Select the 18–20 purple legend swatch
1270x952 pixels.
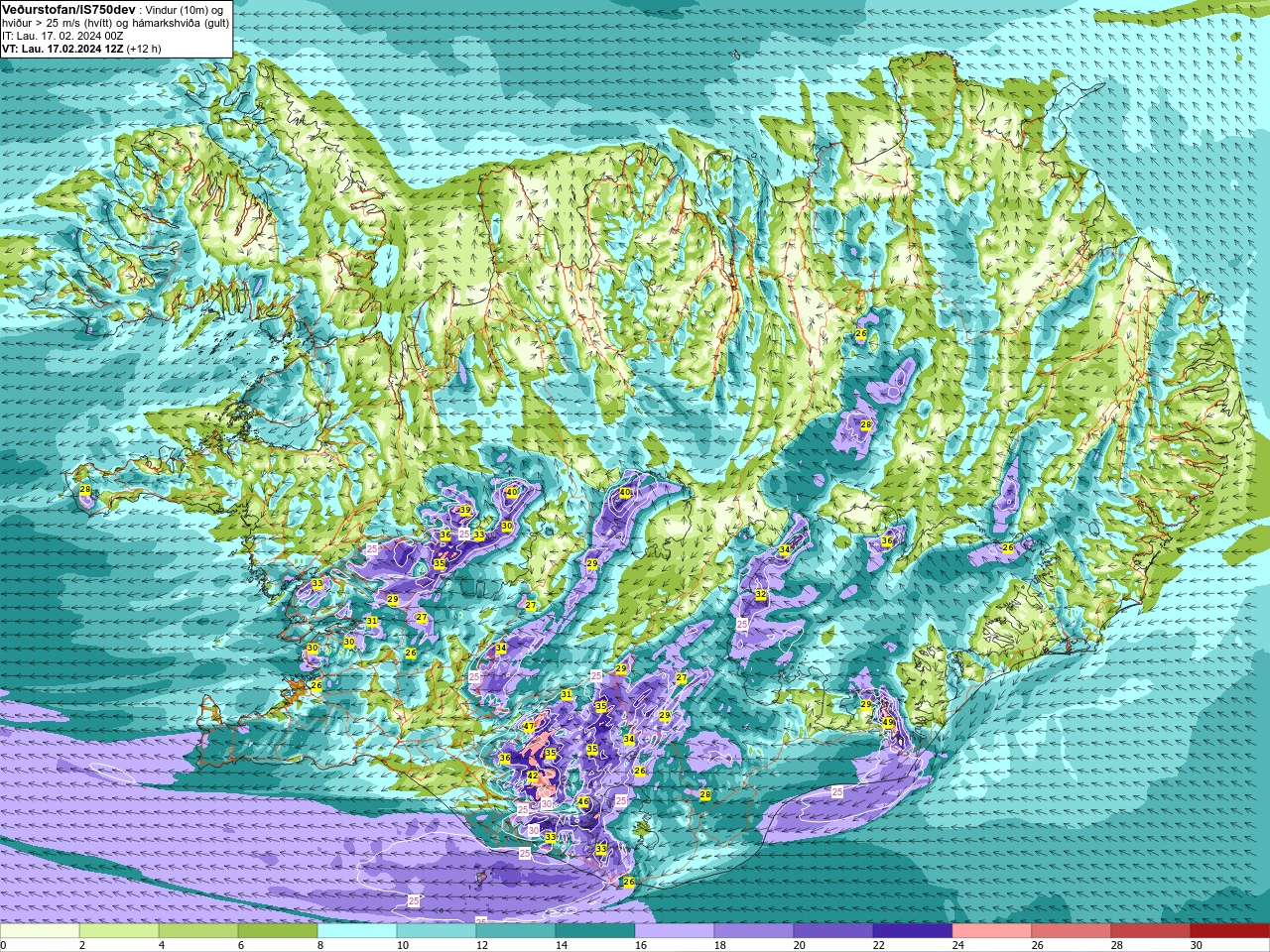coord(754,931)
